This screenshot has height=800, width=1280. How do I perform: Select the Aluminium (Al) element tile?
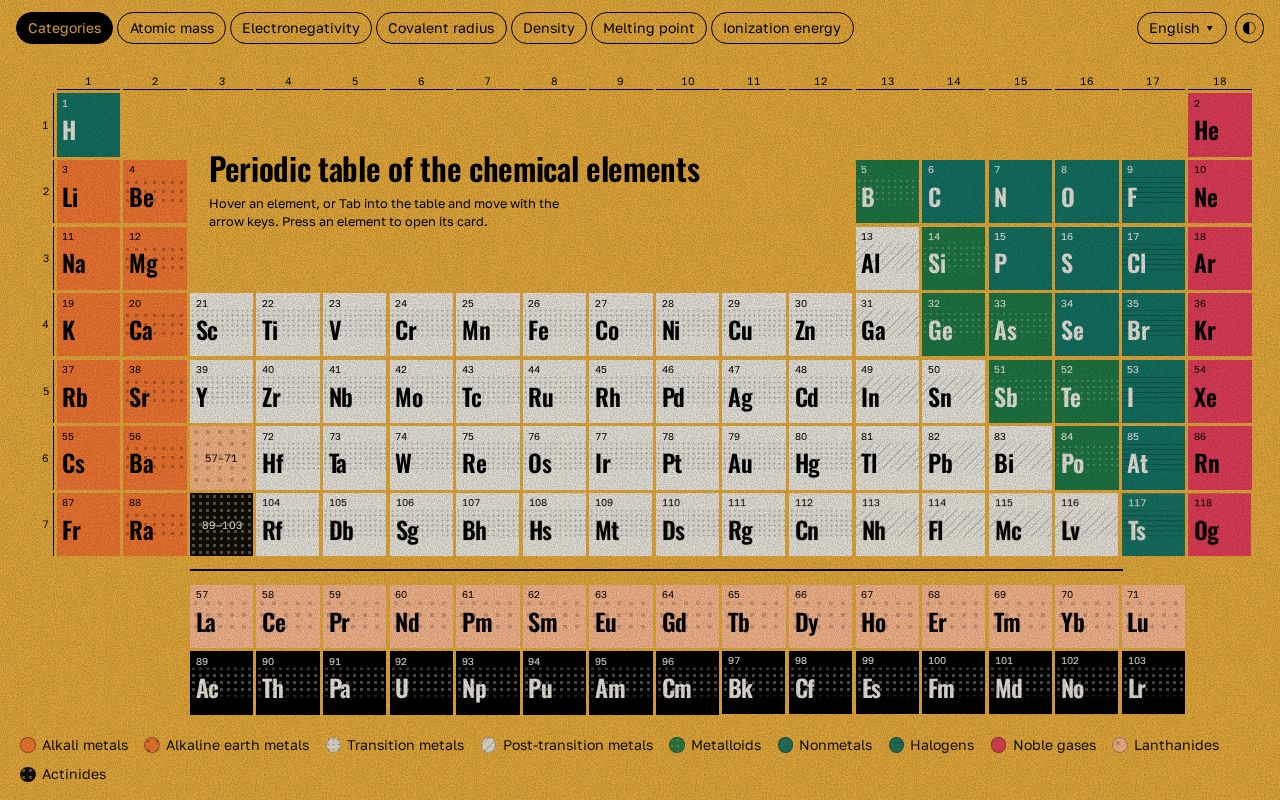pos(887,258)
